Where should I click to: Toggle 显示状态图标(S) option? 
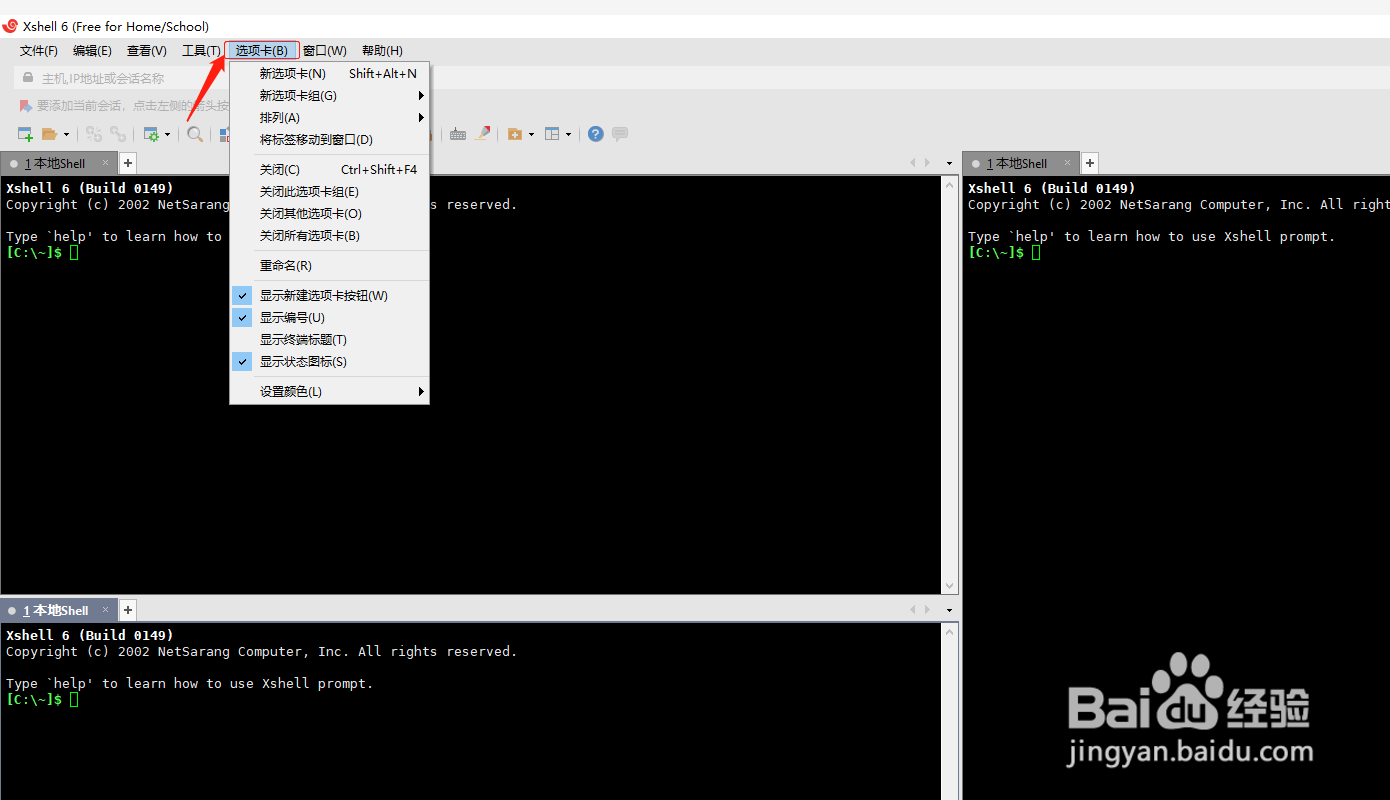(330, 362)
